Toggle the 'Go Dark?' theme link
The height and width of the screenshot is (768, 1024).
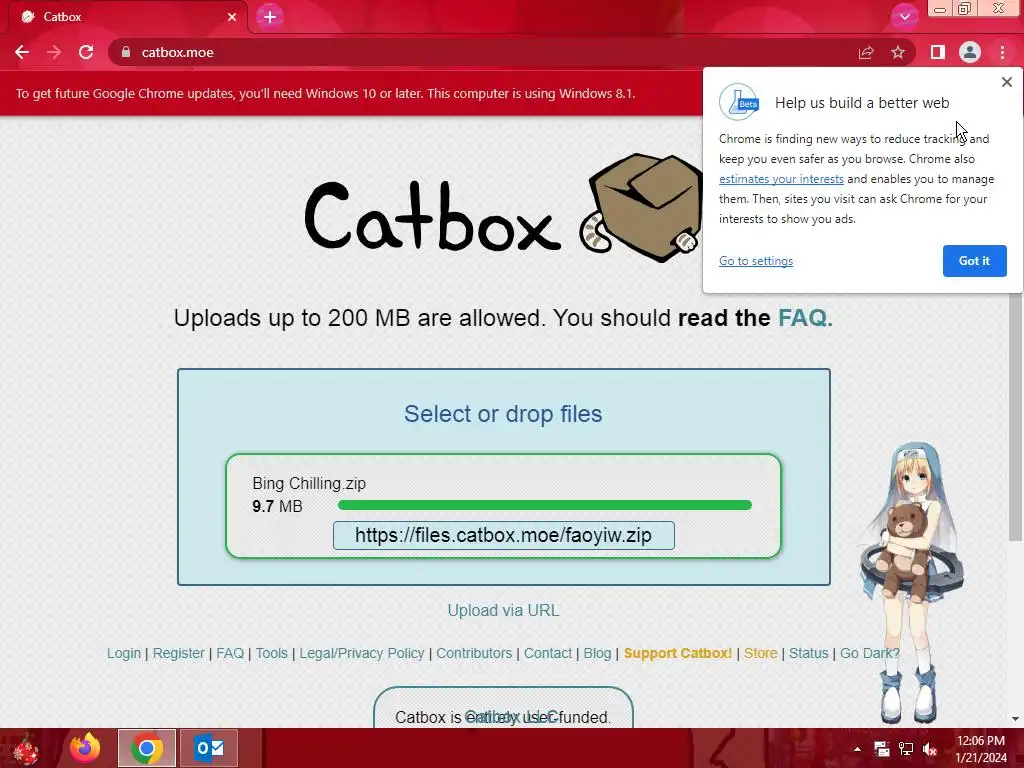[x=870, y=653]
